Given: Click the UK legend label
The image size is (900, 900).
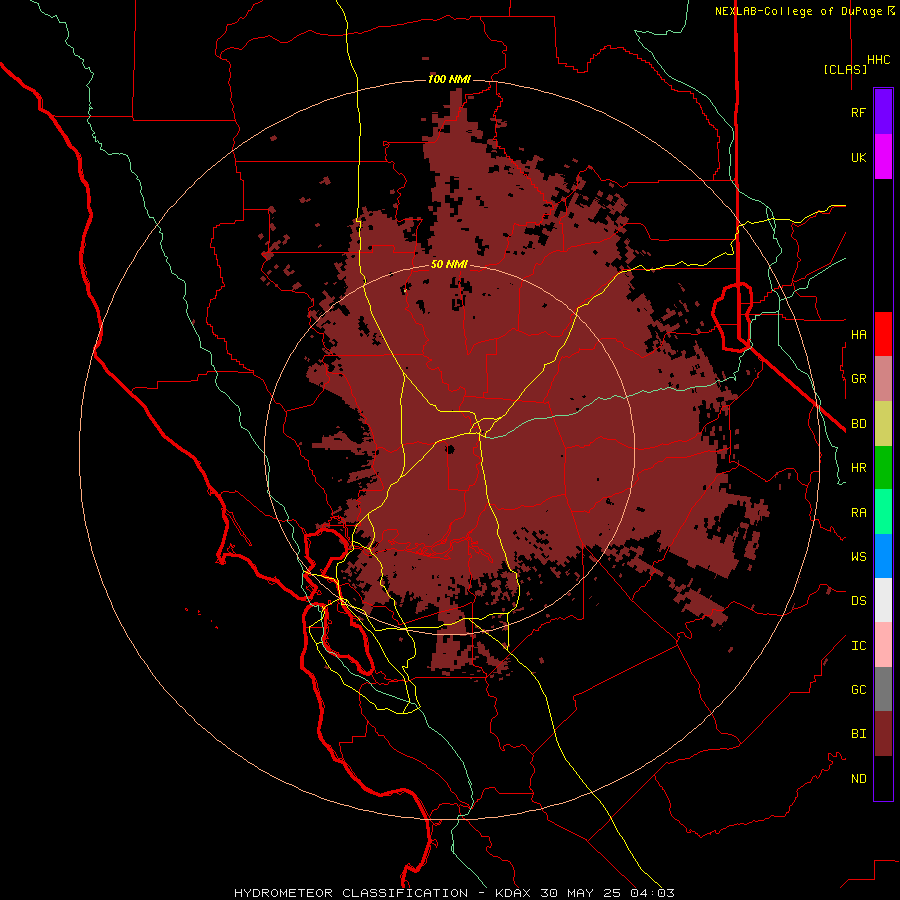Looking at the screenshot, I should point(858,157).
